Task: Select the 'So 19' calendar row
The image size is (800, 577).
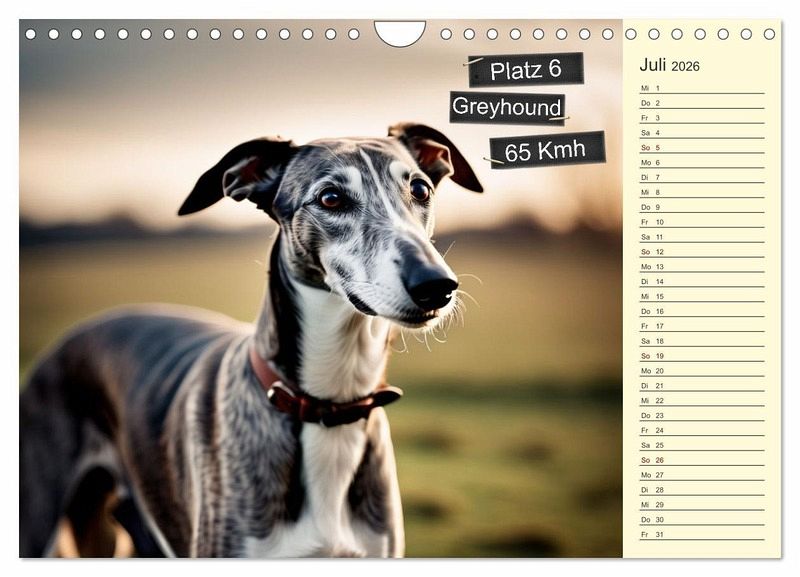Action: tap(702, 356)
